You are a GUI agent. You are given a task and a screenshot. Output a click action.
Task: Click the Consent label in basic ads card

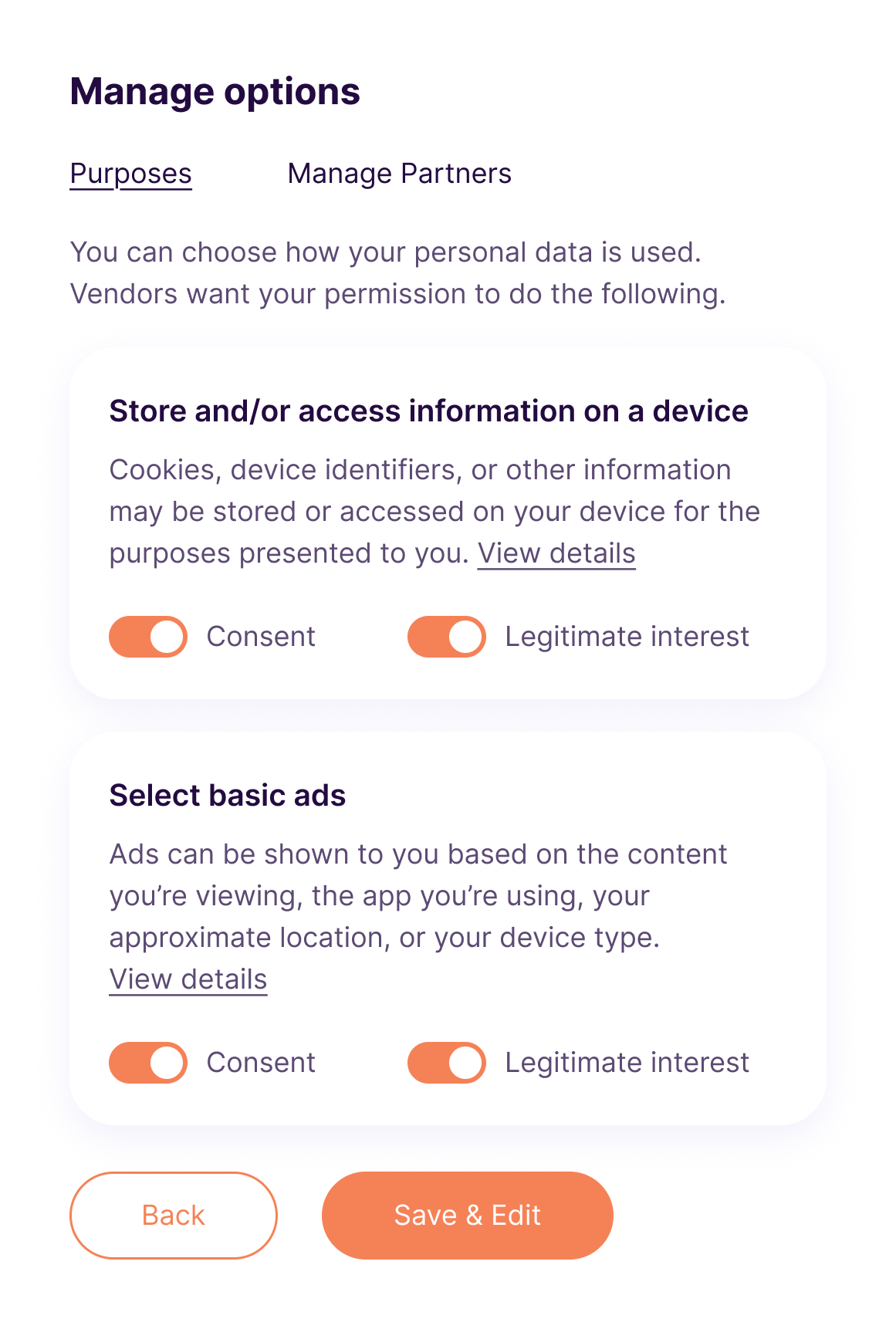click(x=261, y=1063)
